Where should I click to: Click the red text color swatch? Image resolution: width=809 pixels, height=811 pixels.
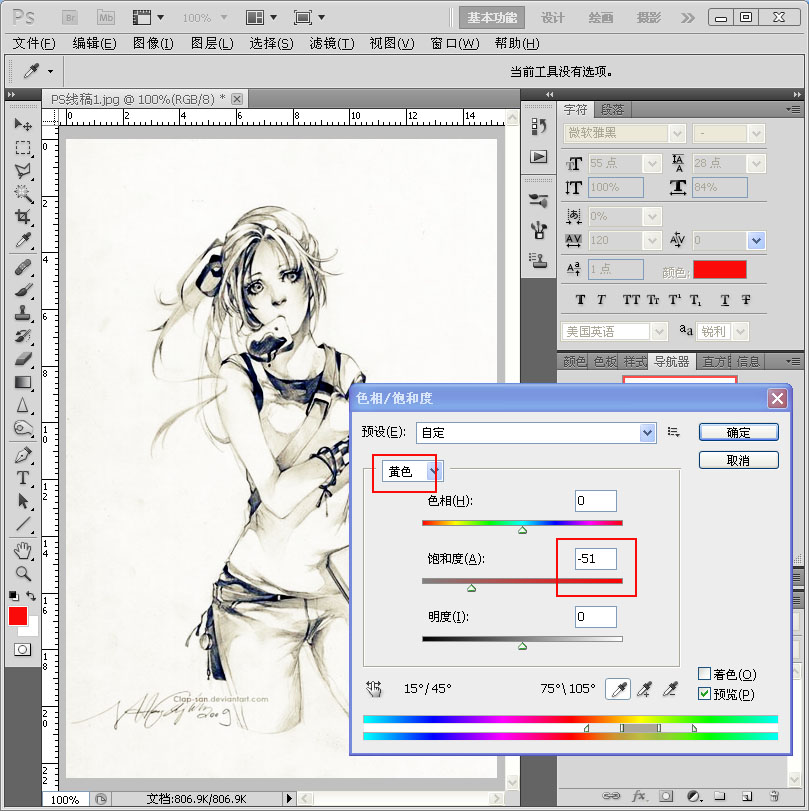pos(720,270)
